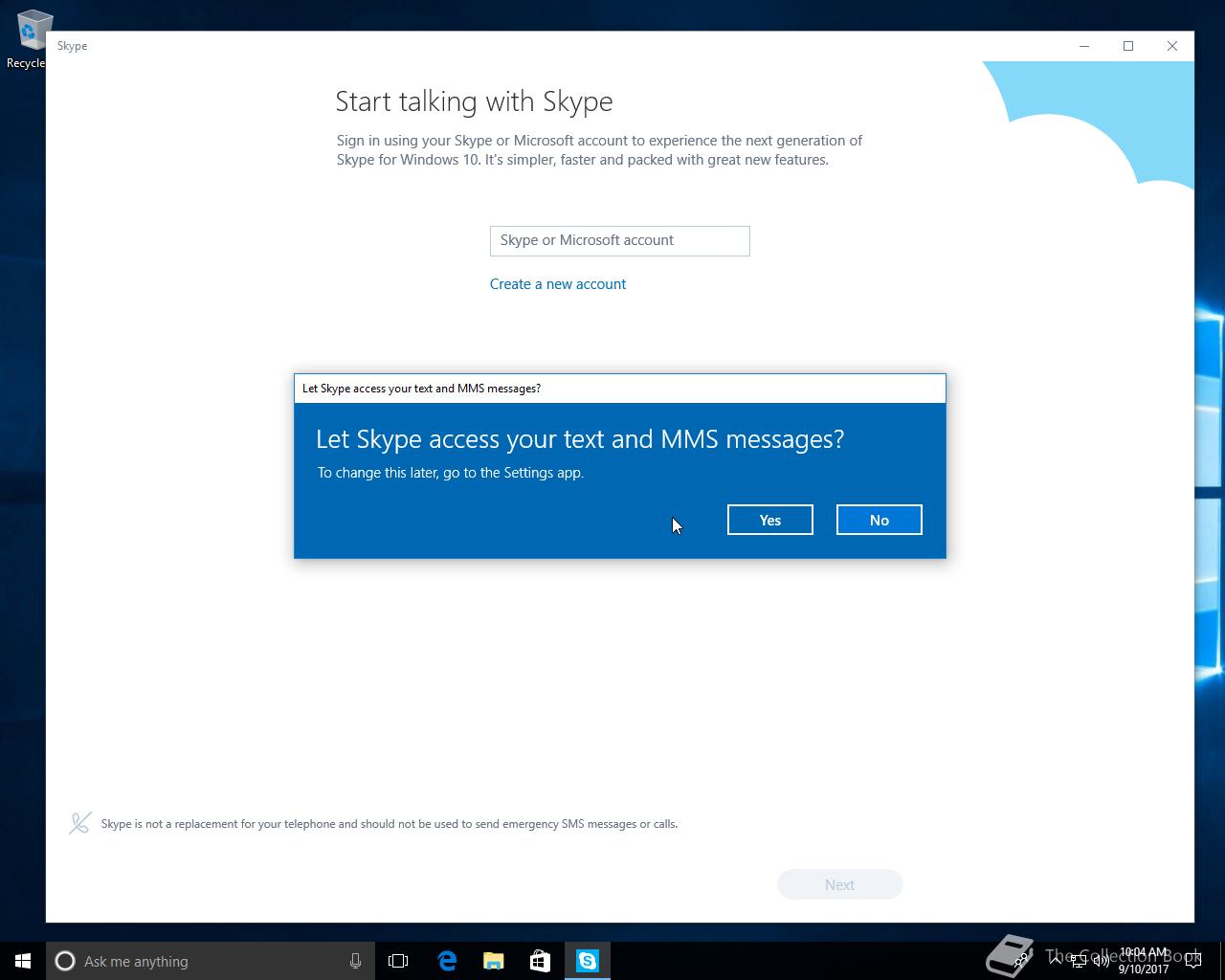The height and width of the screenshot is (980, 1225).
Task: Launch Microsoft Edge from the taskbar
Action: [446, 961]
